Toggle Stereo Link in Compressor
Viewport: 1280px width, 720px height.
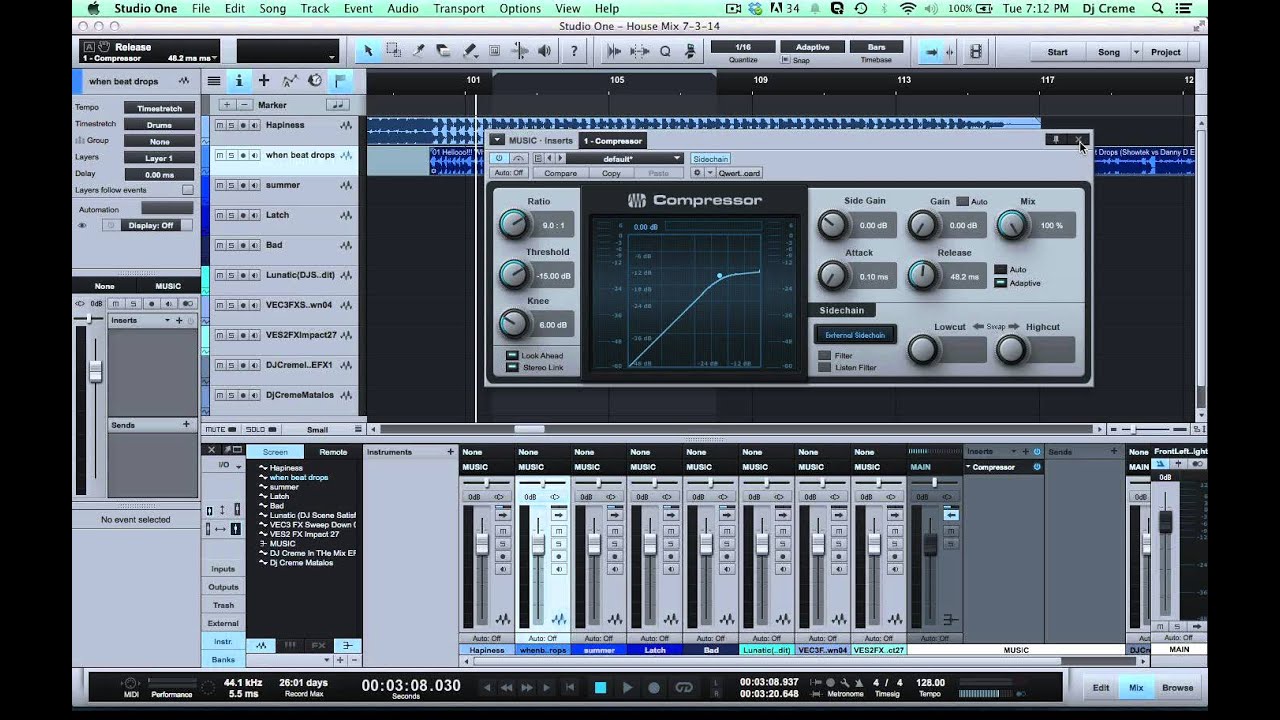click(512, 367)
